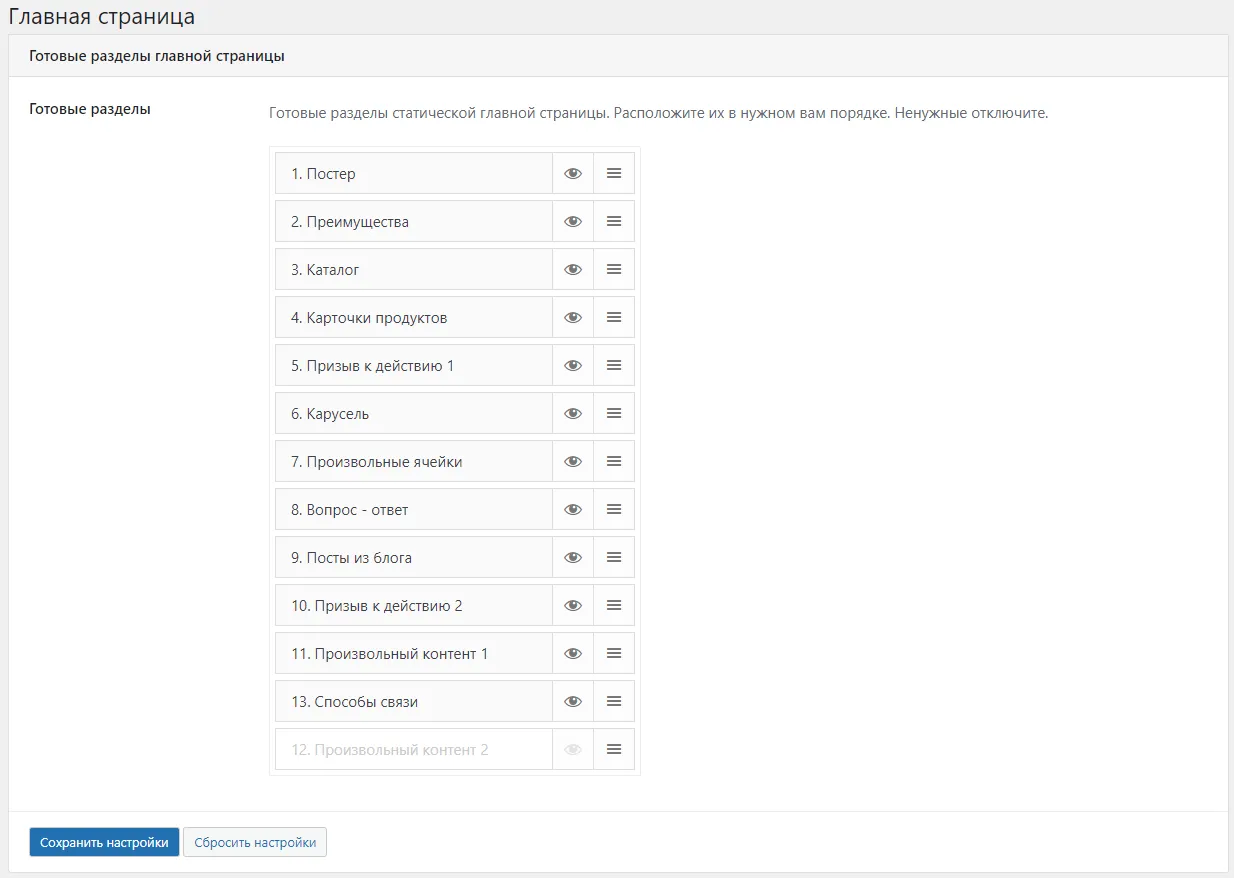1234x878 pixels.
Task: Click reorder handle of Произвольные ячейки
Action: pyautogui.click(x=614, y=461)
